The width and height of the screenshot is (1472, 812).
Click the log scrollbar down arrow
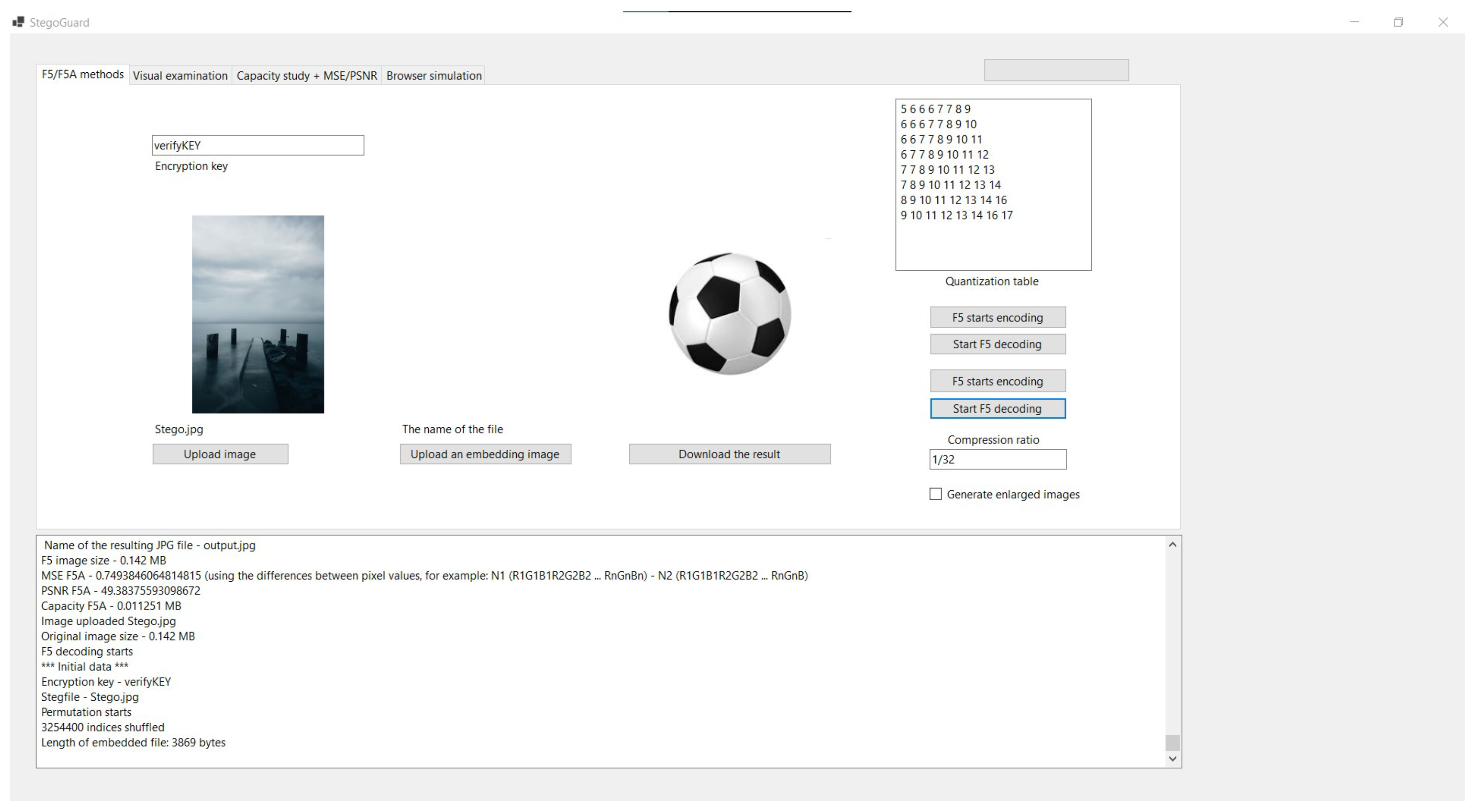click(1173, 759)
